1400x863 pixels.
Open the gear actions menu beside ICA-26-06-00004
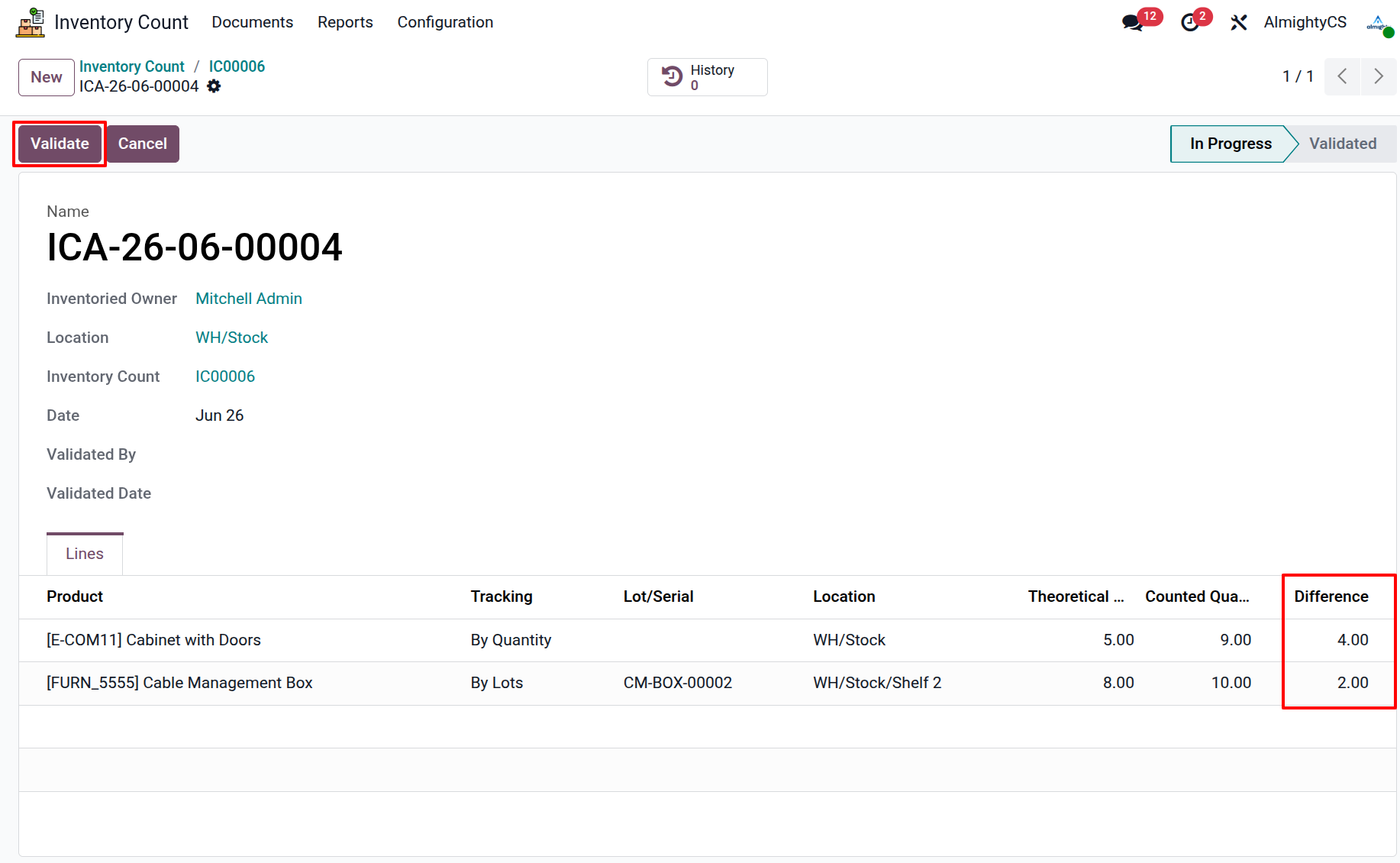click(214, 86)
